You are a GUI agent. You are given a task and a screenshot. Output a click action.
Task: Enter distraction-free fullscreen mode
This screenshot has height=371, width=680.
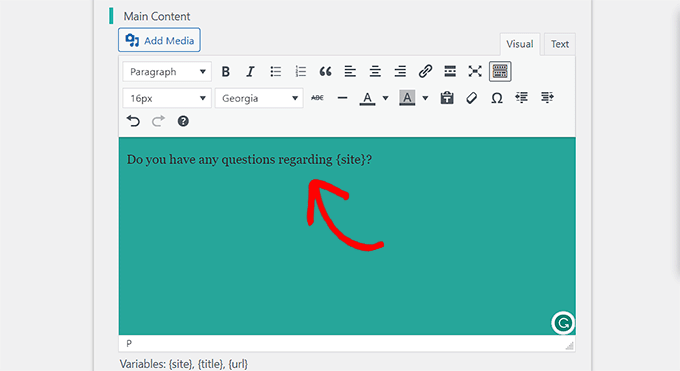click(x=475, y=72)
